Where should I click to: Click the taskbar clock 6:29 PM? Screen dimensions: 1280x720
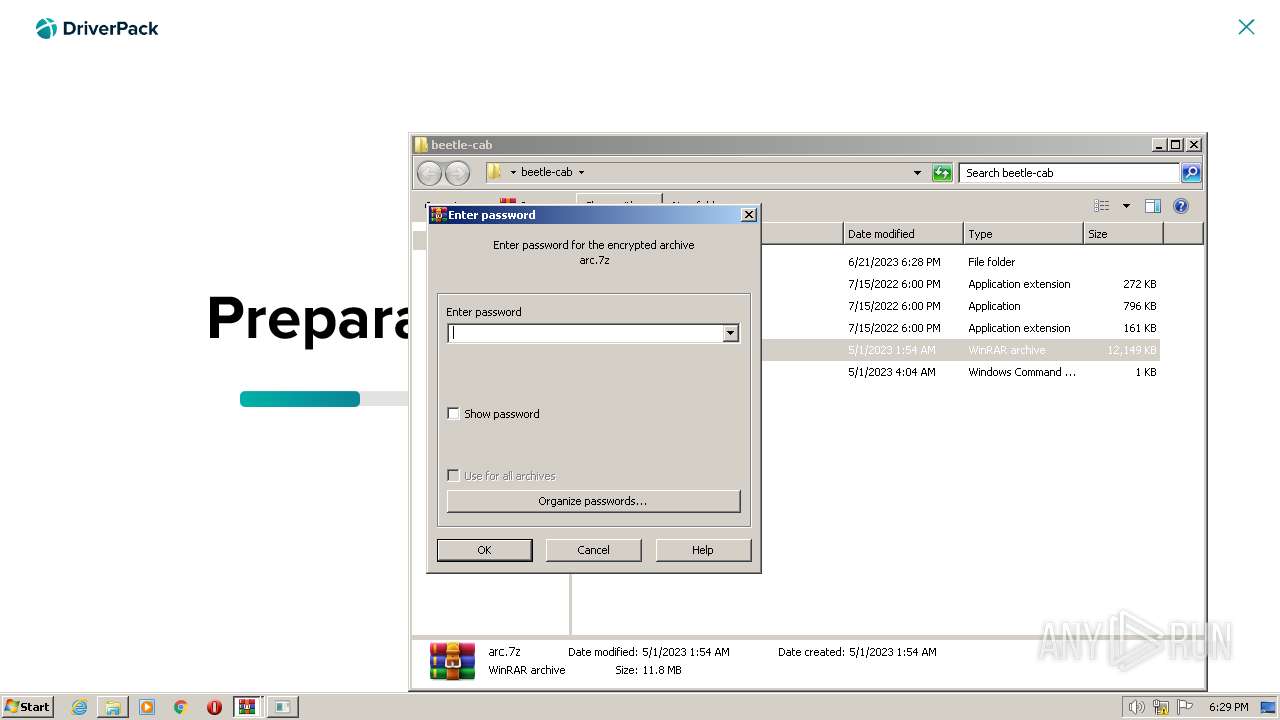1228,707
